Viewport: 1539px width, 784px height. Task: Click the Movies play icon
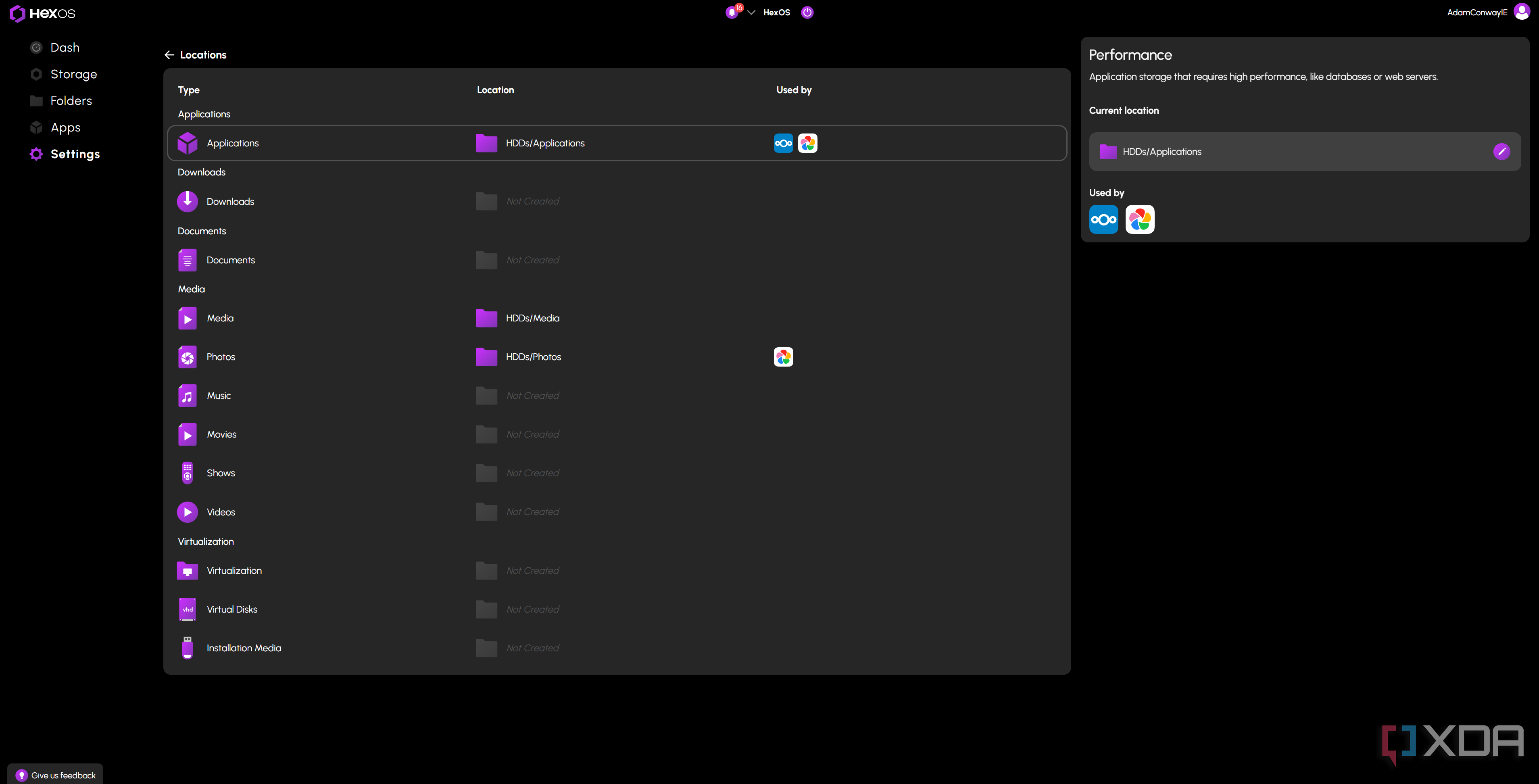188,434
